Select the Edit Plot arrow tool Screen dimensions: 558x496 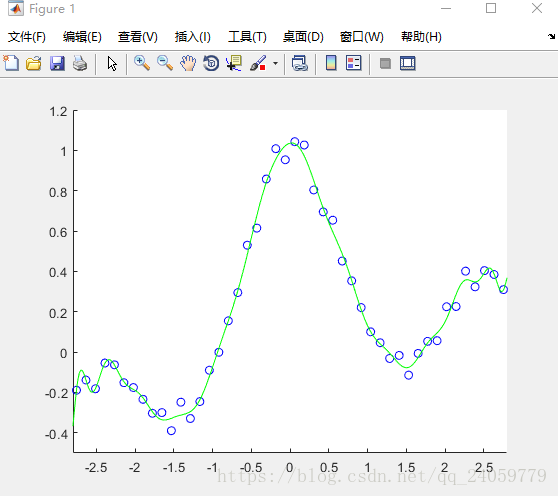click(x=112, y=64)
